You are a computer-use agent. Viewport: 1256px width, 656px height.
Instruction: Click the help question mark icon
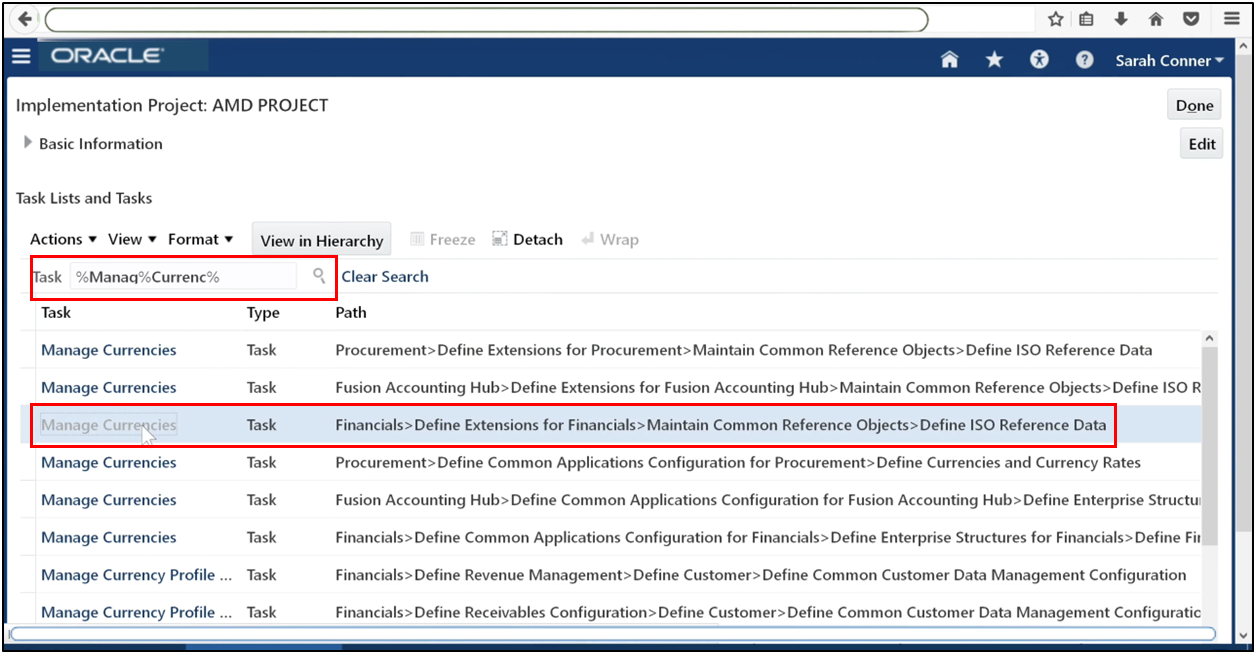(x=1084, y=60)
